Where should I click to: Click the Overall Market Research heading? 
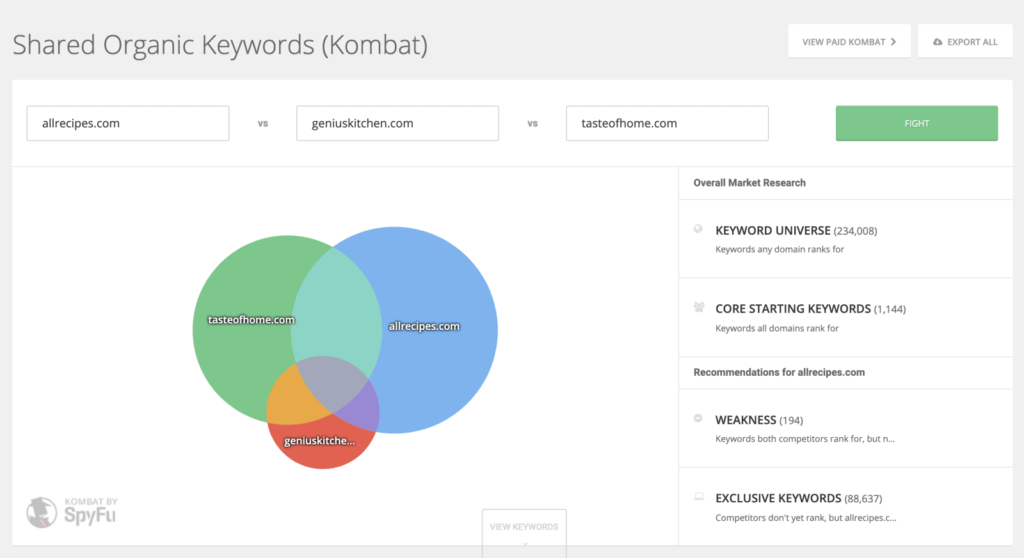pyautogui.click(x=750, y=183)
